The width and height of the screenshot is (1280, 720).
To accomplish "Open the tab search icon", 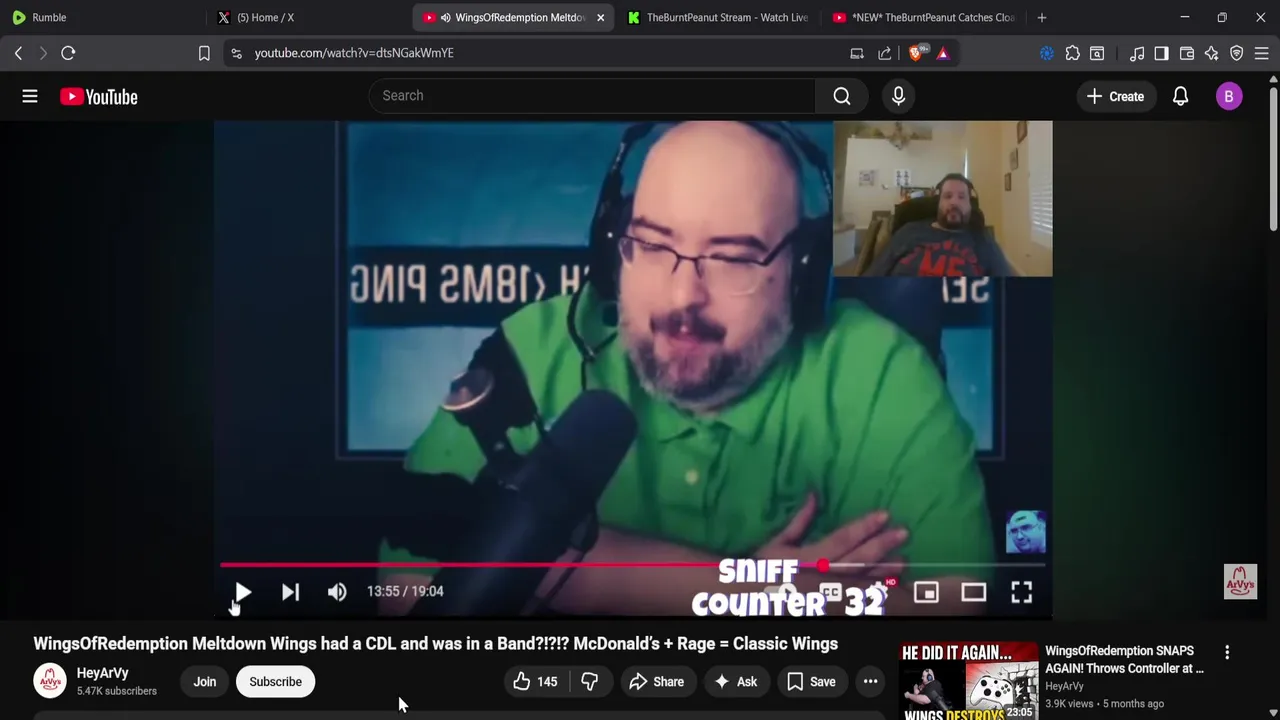I will click(x=1097, y=53).
